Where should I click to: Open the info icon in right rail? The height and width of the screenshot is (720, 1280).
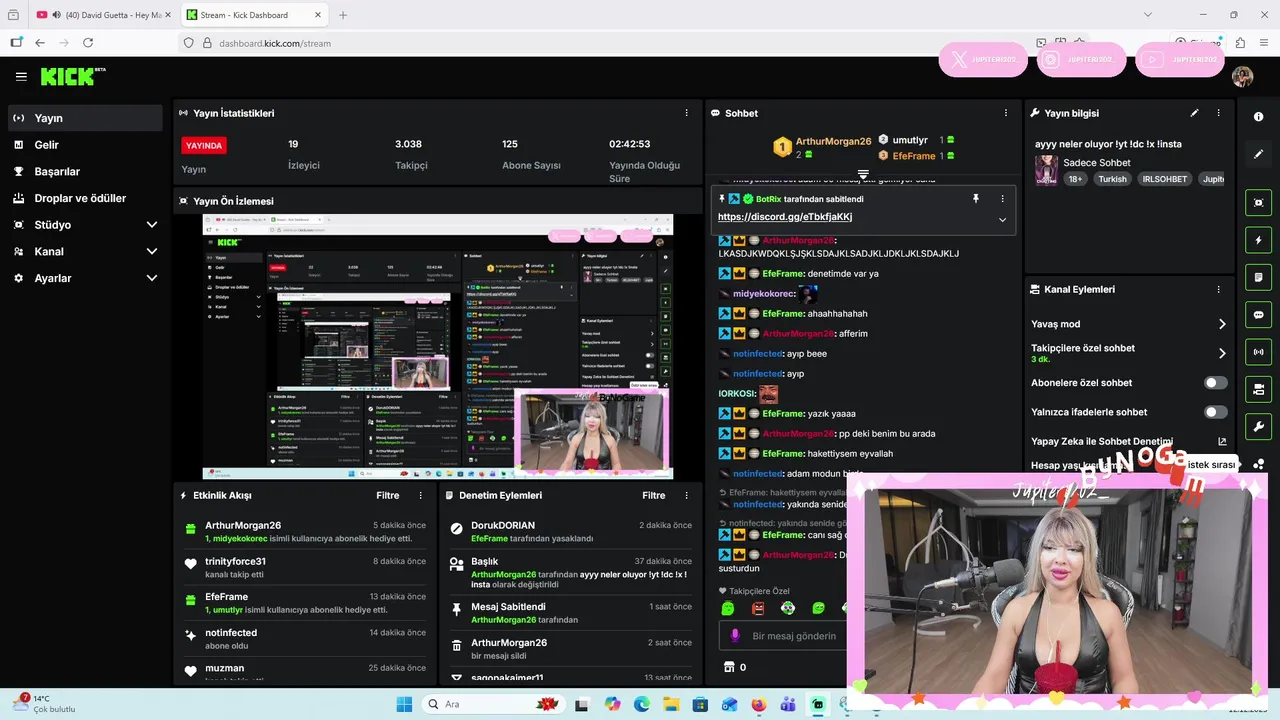(1258, 117)
